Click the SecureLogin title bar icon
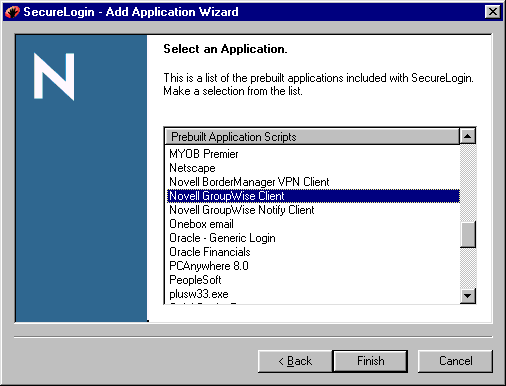Viewport: 506px width, 386px height. [x=12, y=12]
